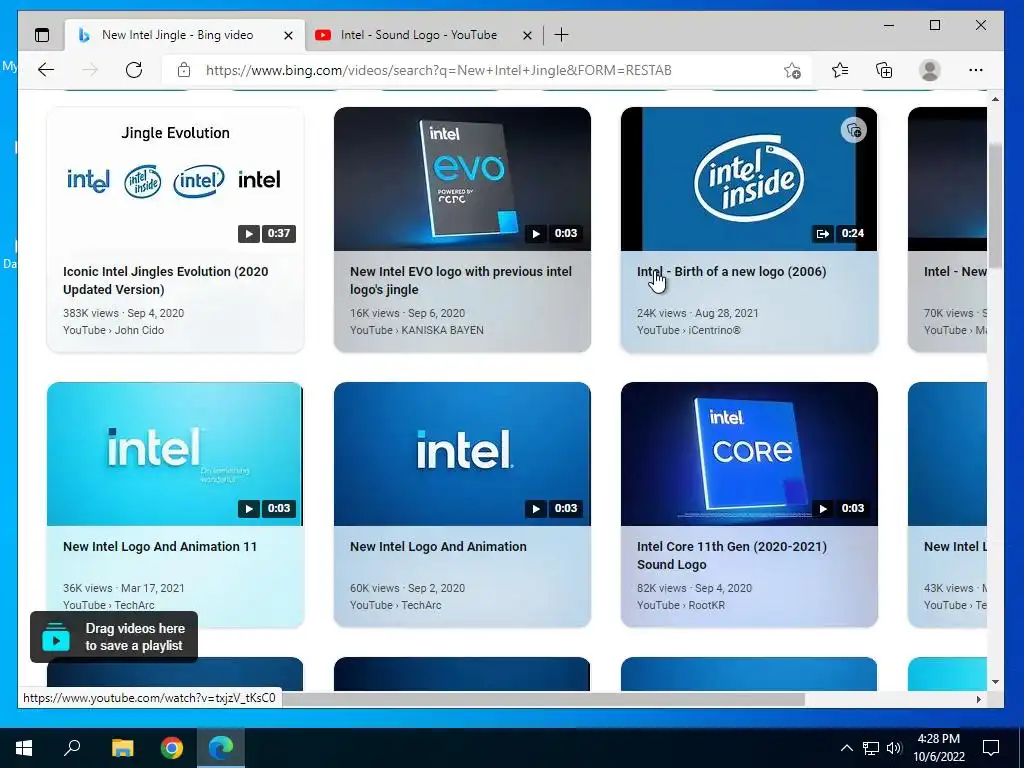Viewport: 1024px width, 768px height.
Task: Open 'Iconic Intel Jingles Evolution (2020 Updated Version)' title
Action: point(166,280)
